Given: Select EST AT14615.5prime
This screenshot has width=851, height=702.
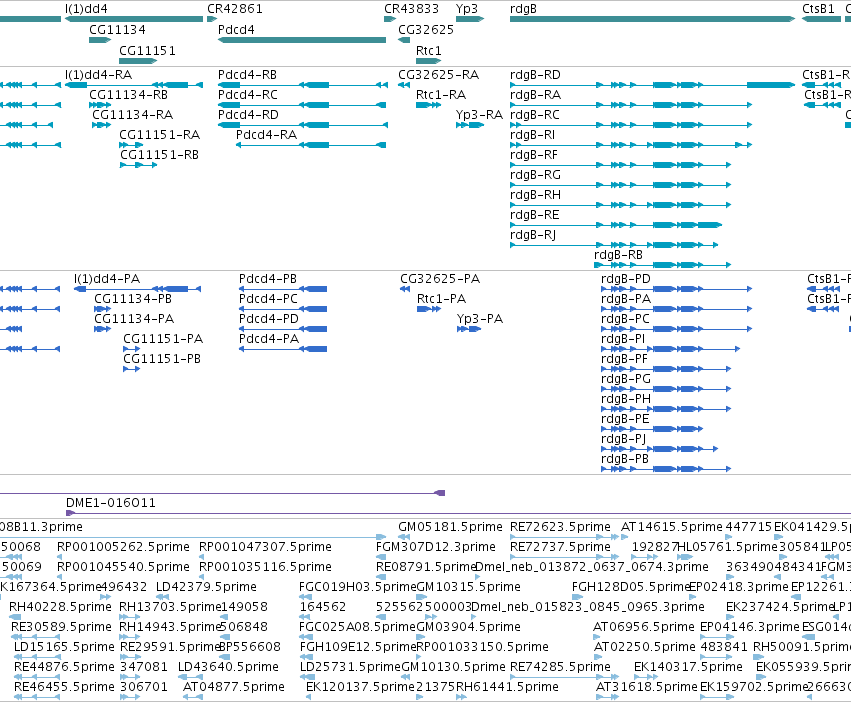Looking at the screenshot, I should coord(672,527).
